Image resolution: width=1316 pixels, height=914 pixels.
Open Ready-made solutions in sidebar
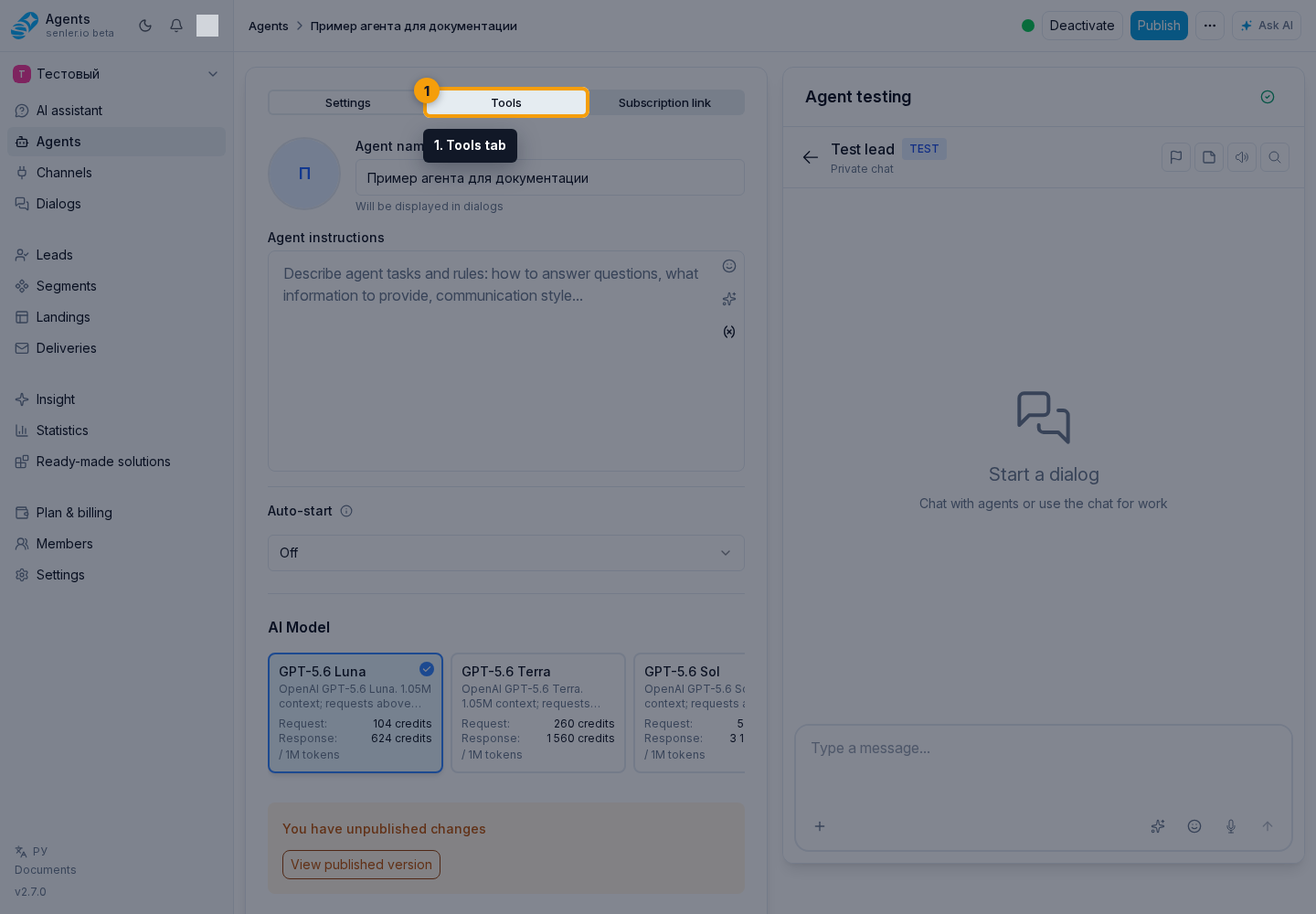tap(116, 462)
